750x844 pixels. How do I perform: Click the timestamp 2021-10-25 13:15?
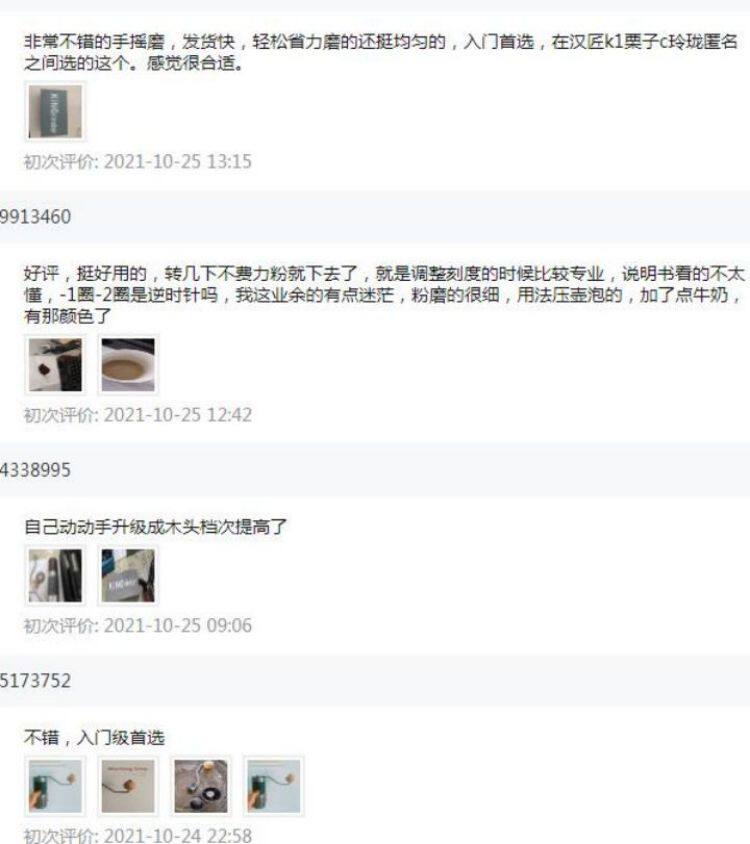point(178,161)
